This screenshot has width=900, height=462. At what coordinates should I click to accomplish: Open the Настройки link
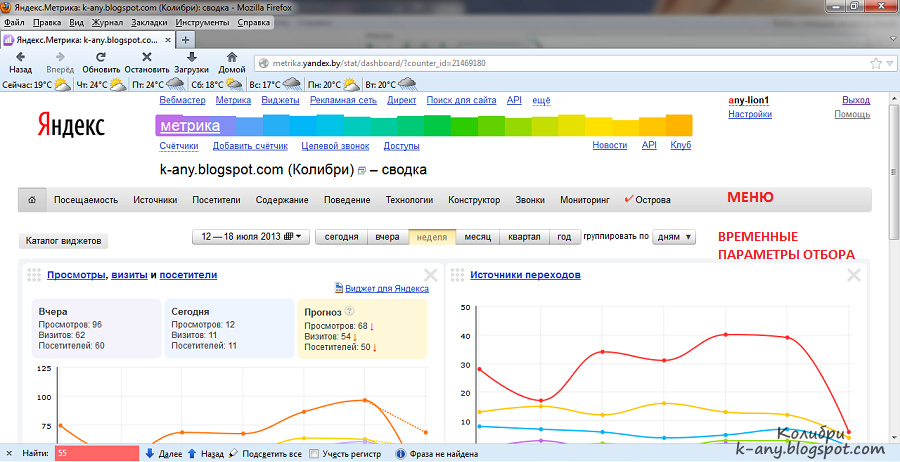tap(750, 114)
